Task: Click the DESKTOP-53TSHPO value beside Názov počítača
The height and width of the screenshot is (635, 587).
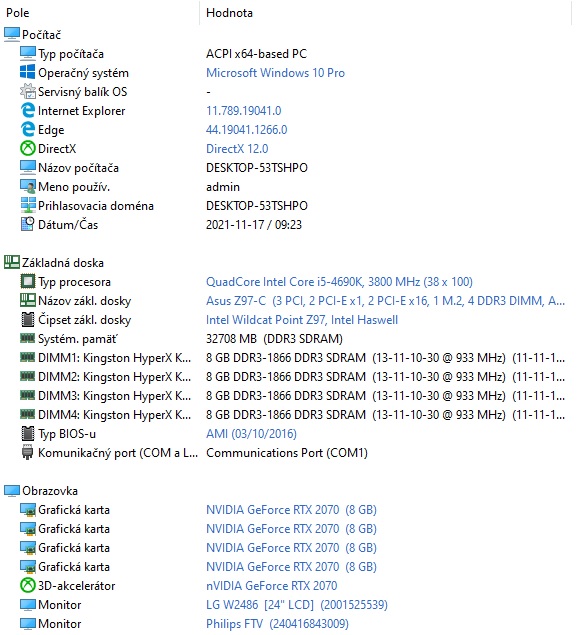Action: [257, 168]
